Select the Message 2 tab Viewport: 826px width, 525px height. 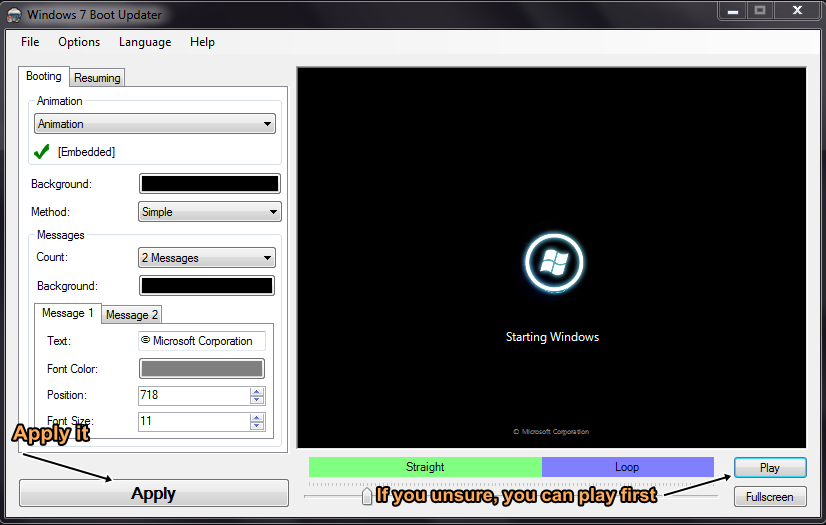(x=132, y=315)
